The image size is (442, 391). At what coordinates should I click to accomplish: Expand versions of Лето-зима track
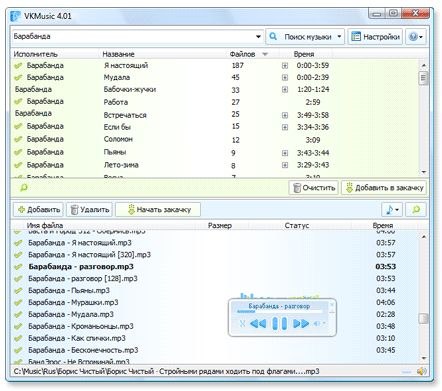285,165
